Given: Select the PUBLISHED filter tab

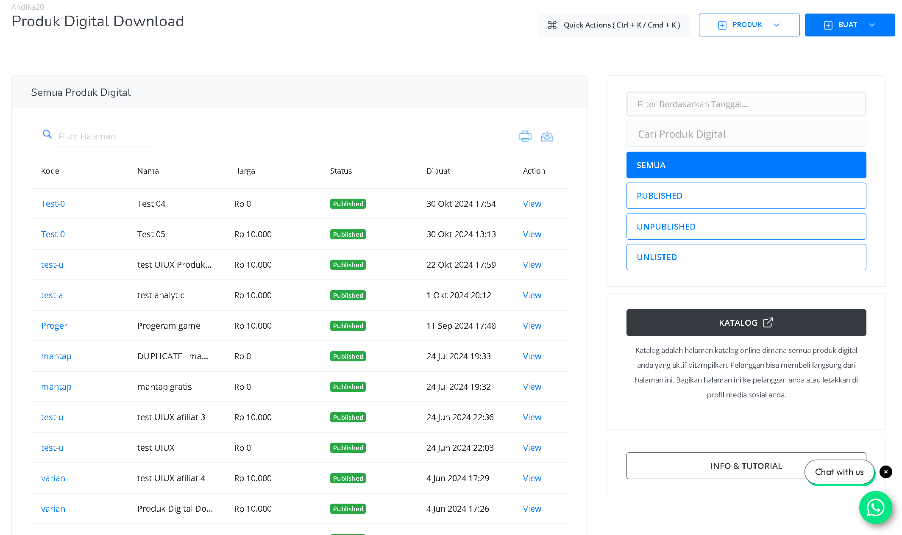Looking at the screenshot, I should coord(746,196).
